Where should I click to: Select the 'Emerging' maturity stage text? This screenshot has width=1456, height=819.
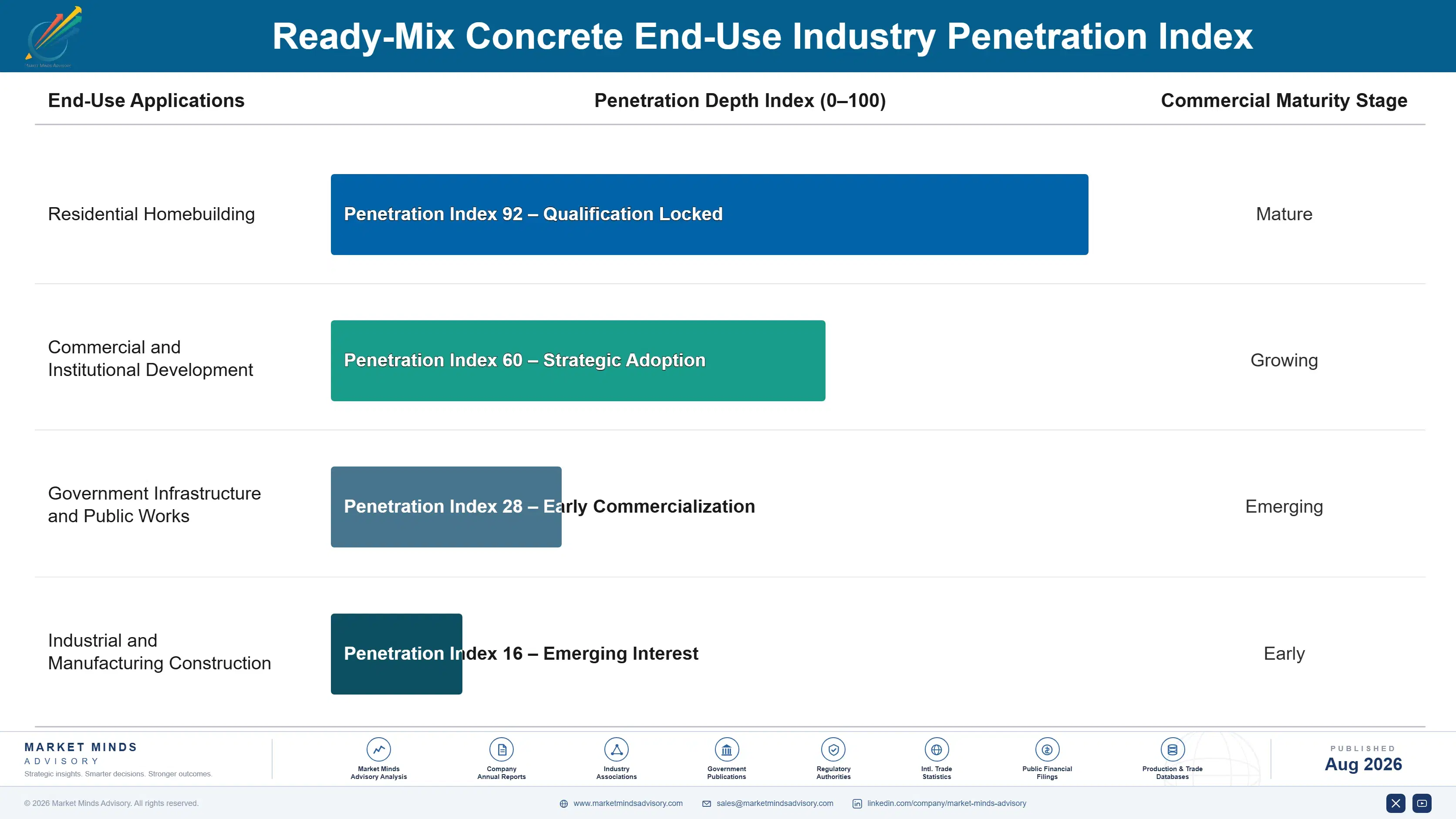(1284, 507)
